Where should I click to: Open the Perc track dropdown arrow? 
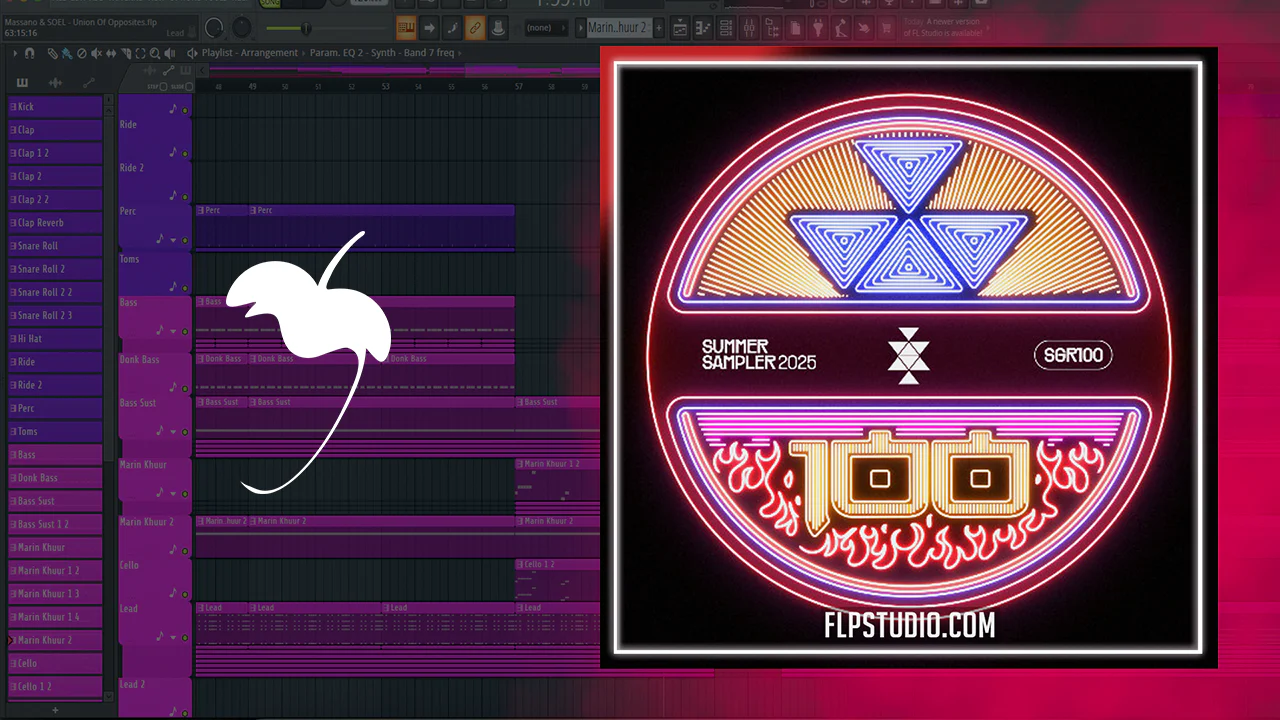tap(172, 240)
